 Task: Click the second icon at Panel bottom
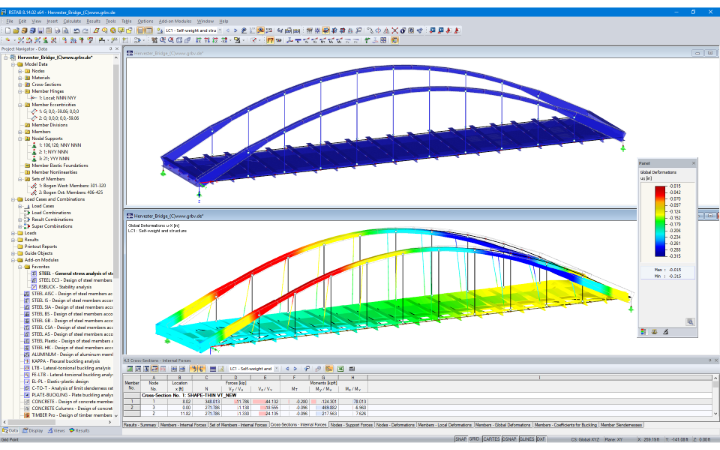point(654,332)
